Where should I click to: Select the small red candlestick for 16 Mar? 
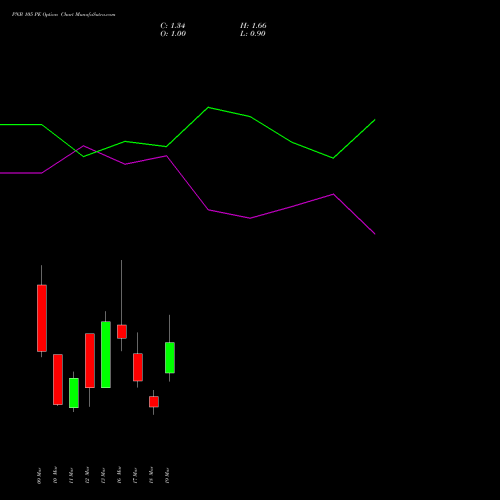(122, 332)
